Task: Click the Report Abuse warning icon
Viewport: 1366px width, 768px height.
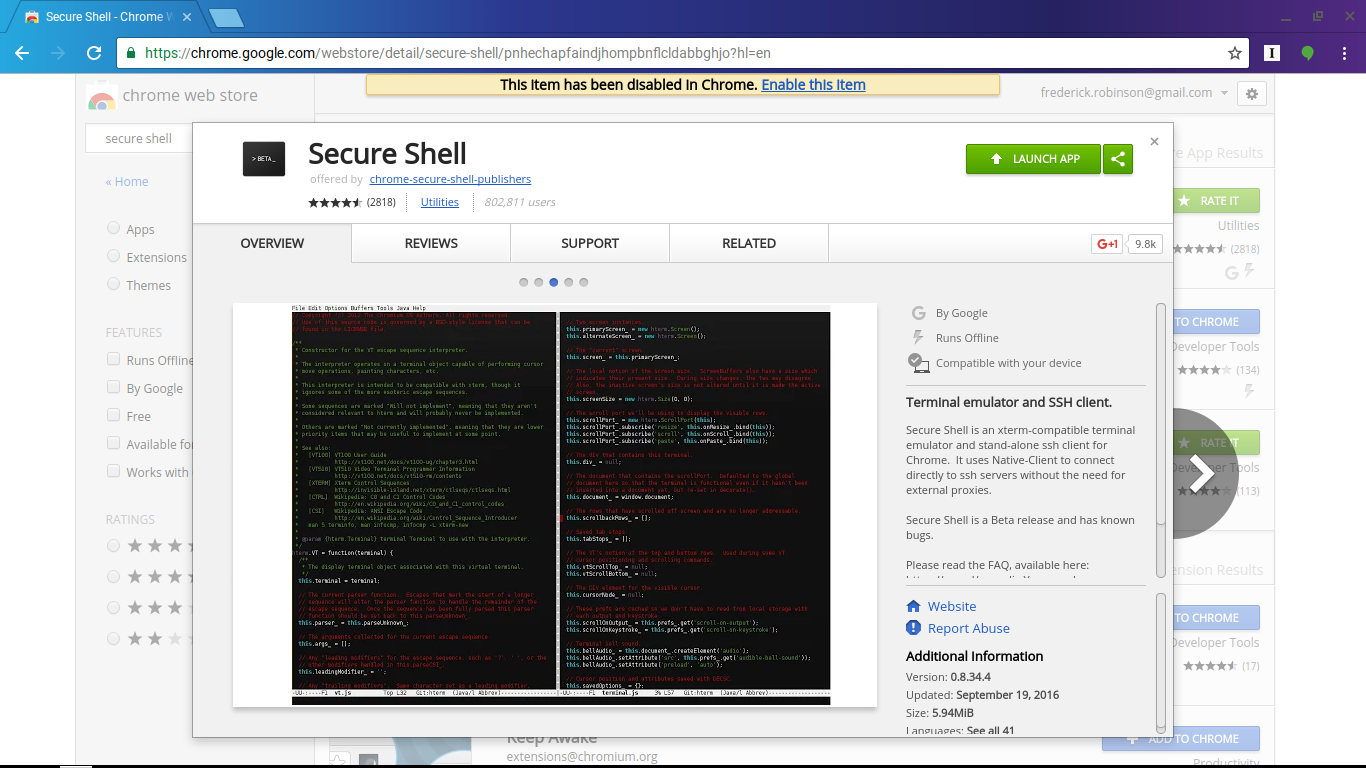Action: 913,628
